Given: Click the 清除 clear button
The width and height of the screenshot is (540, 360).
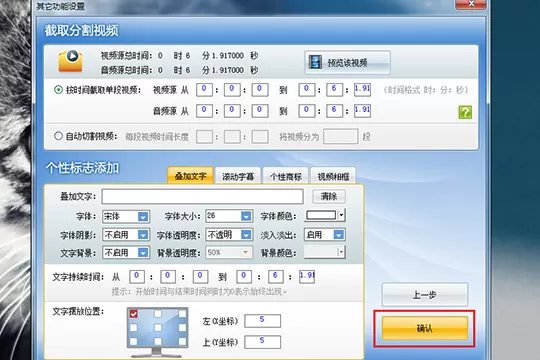Looking at the screenshot, I should point(329,196).
